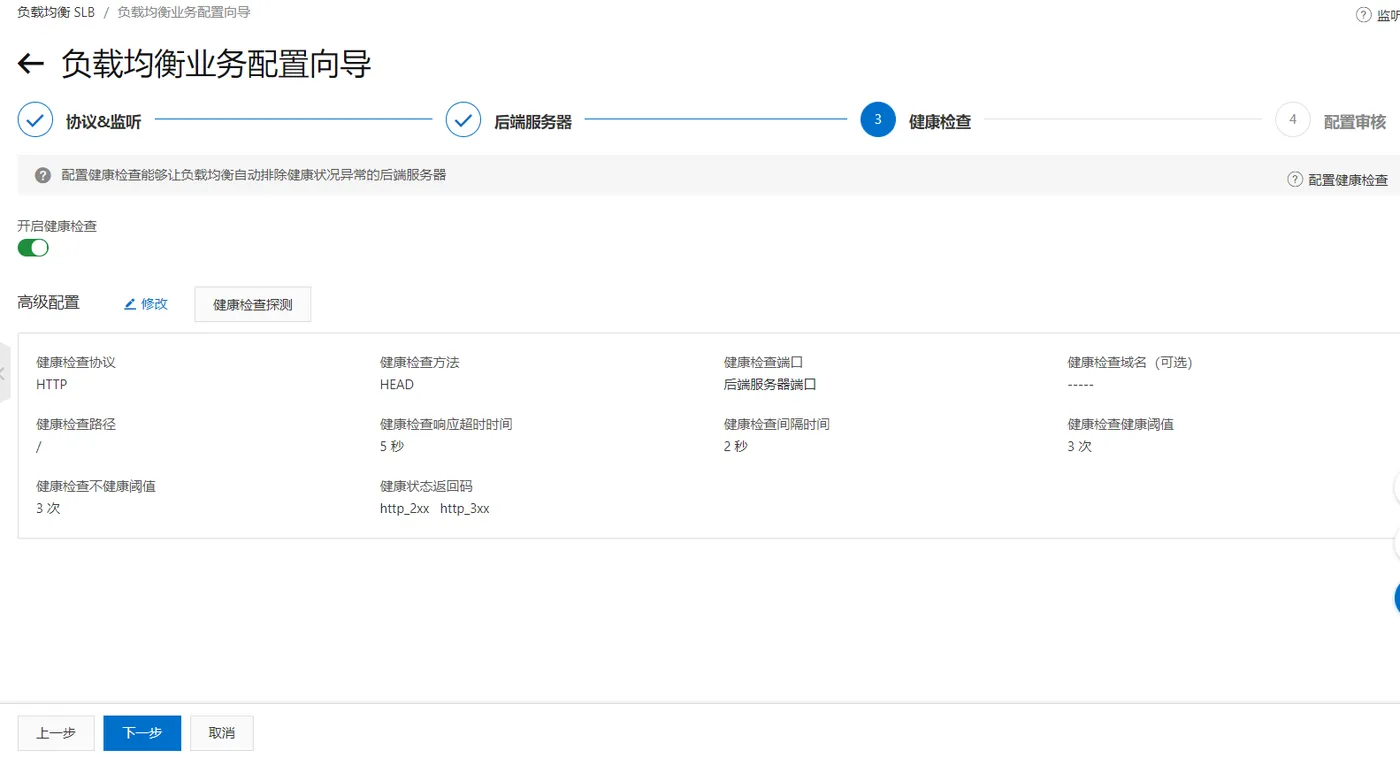This screenshot has height=758, width=1400.
Task: Expand the collapsed left sidebar handle
Action: [4, 372]
